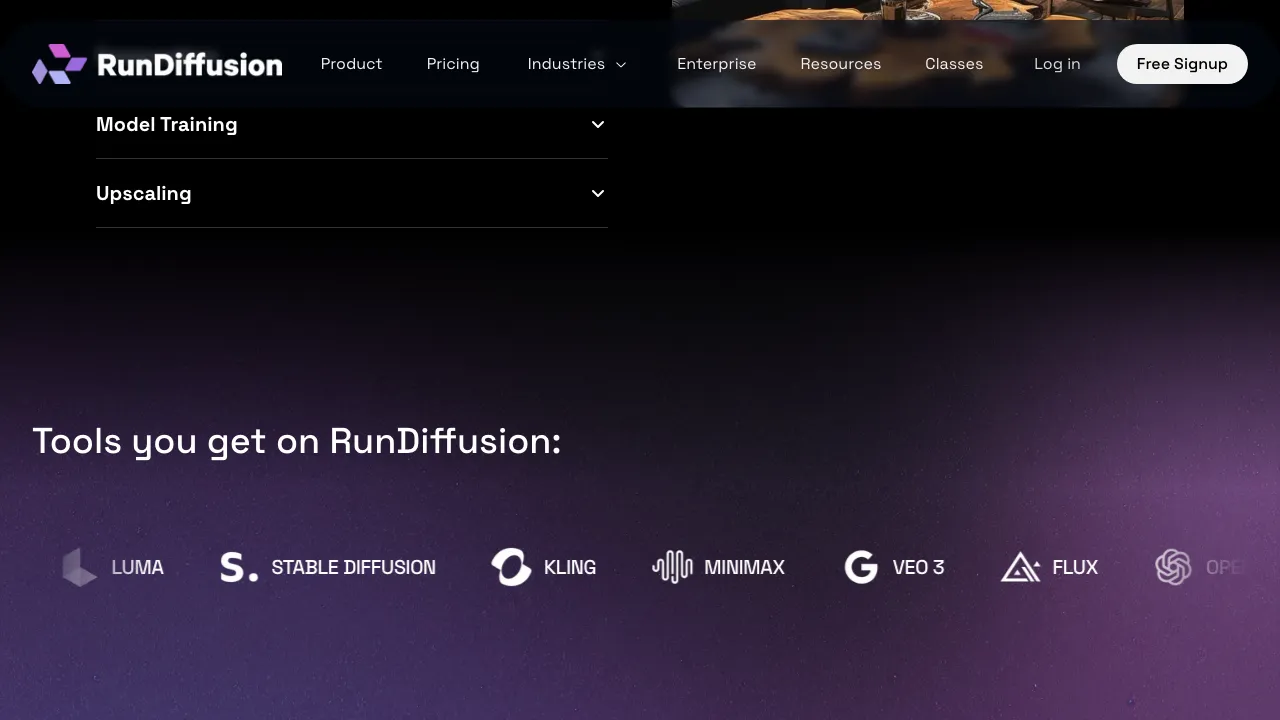
Task: Click the OpenAI swirl icon
Action: click(x=1173, y=567)
